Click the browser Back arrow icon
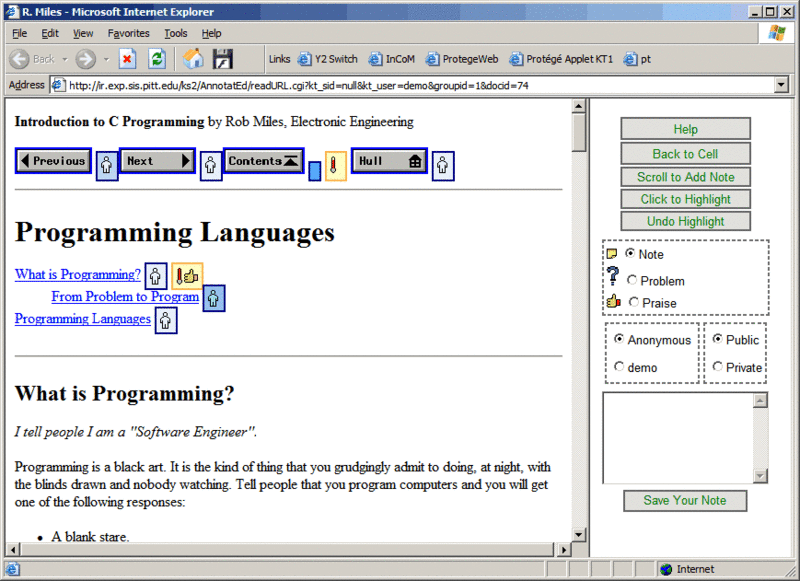800x581 pixels. tap(19, 59)
